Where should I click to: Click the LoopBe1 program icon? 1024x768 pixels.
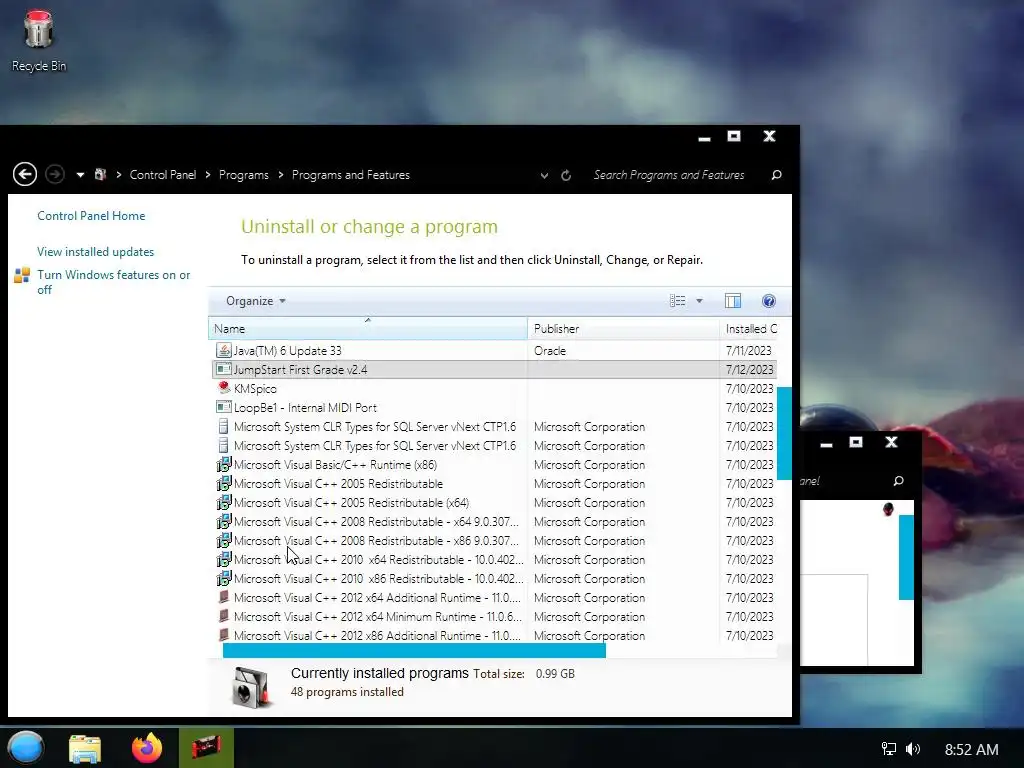click(x=223, y=407)
